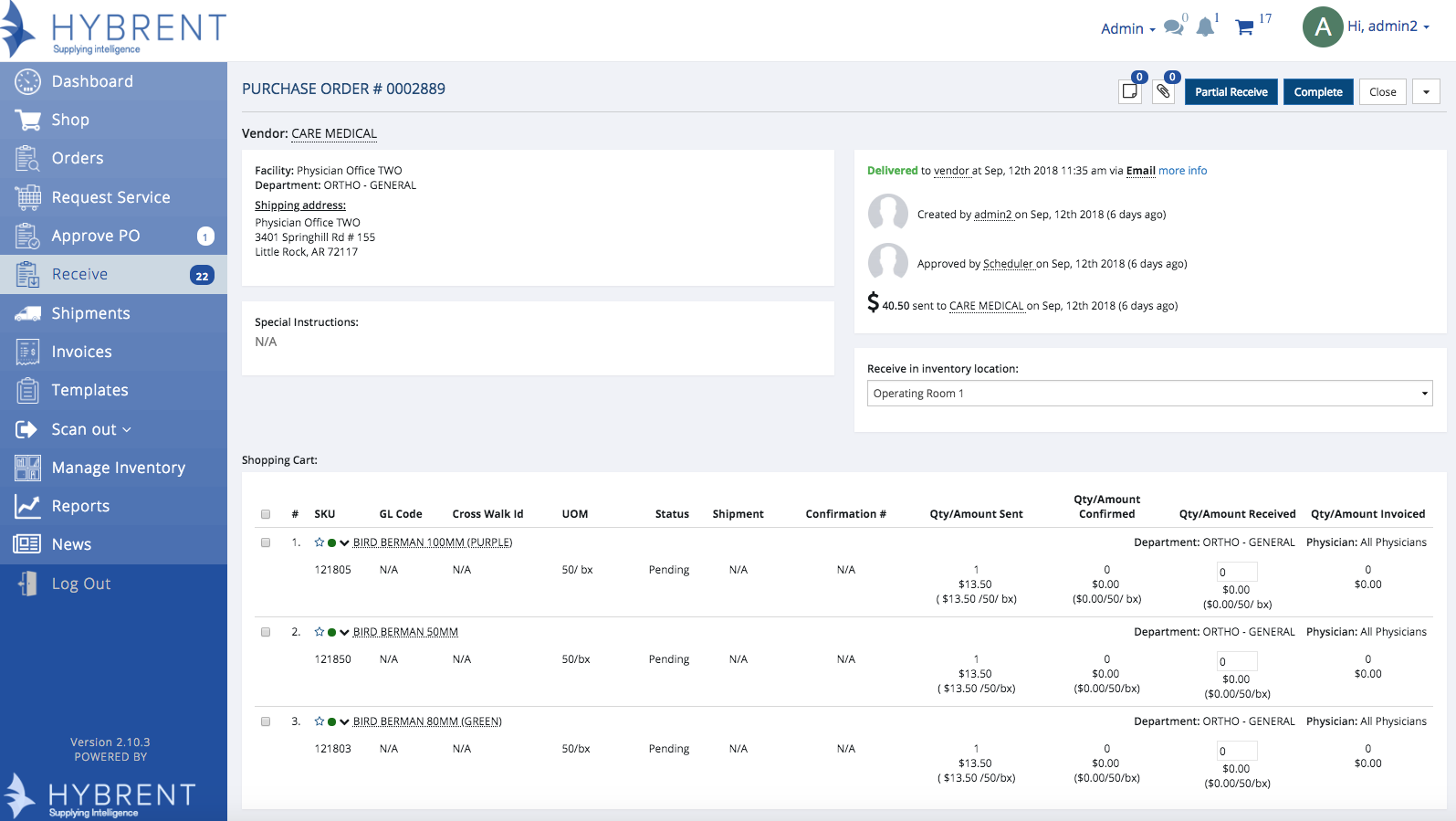This screenshot has height=821, width=1456.
Task: Open the chat messages icon
Action: point(1173,27)
